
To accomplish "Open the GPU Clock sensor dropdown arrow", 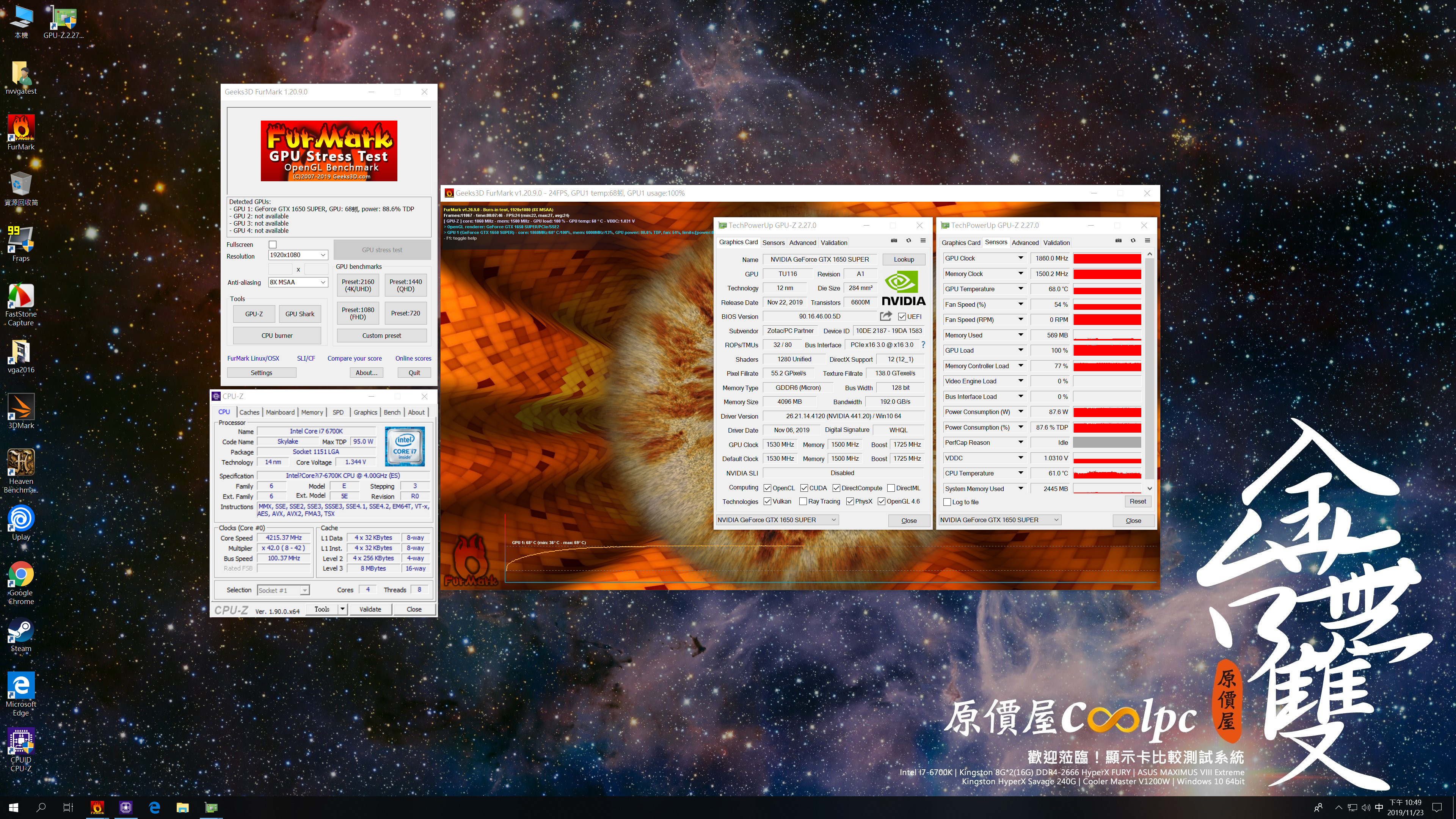I will 1021,258.
